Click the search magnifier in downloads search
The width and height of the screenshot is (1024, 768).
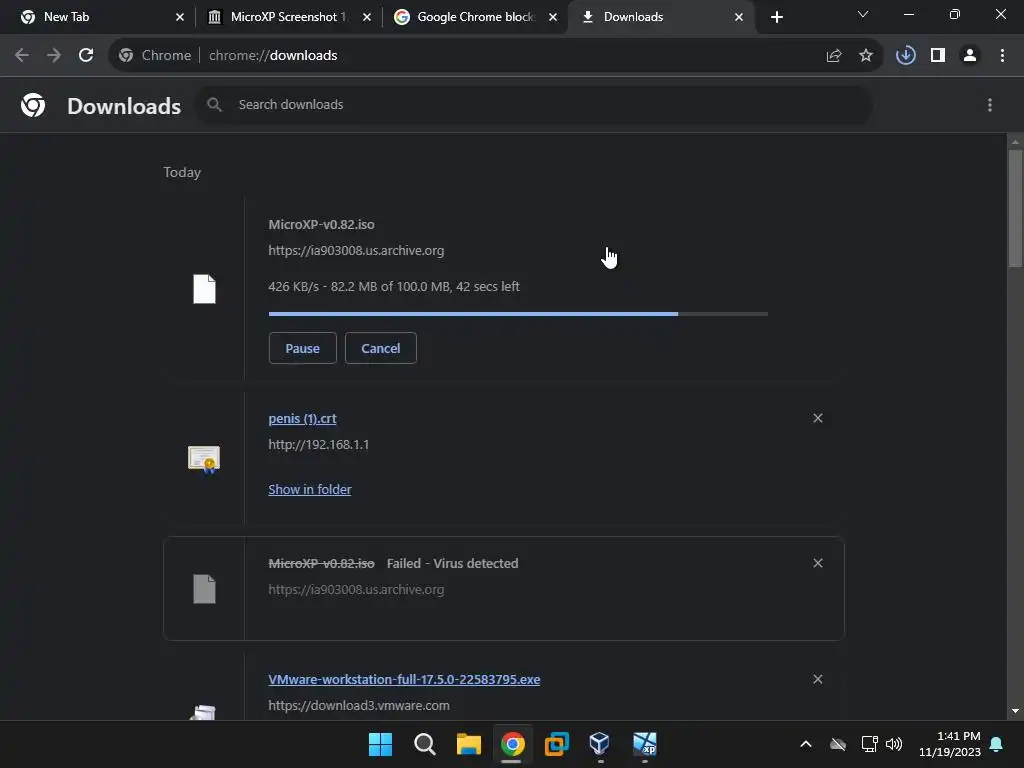click(x=214, y=104)
